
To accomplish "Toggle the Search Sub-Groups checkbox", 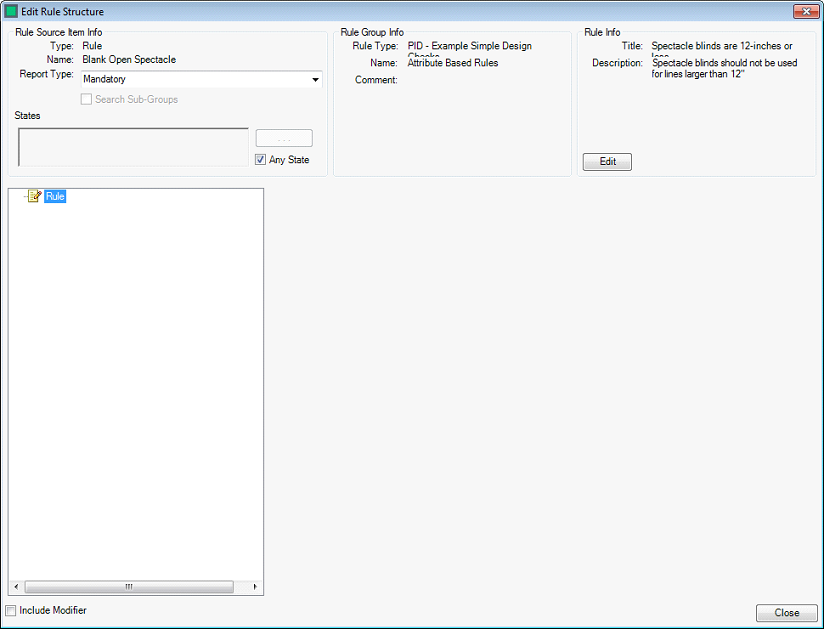I will click(87, 100).
